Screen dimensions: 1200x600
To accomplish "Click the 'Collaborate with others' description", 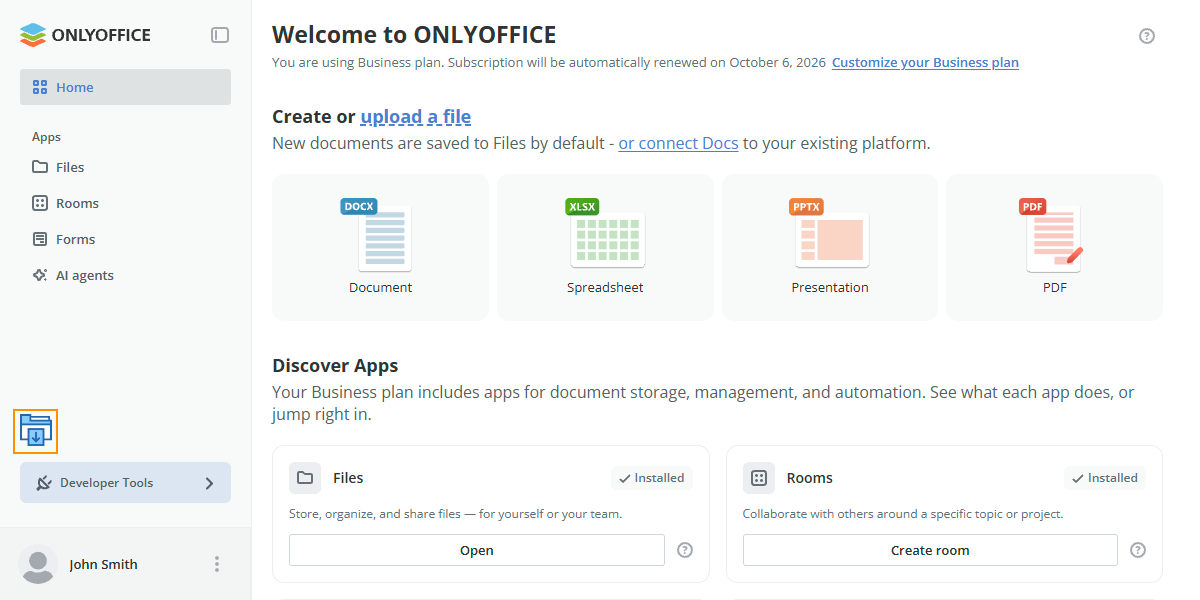I will (x=902, y=514).
